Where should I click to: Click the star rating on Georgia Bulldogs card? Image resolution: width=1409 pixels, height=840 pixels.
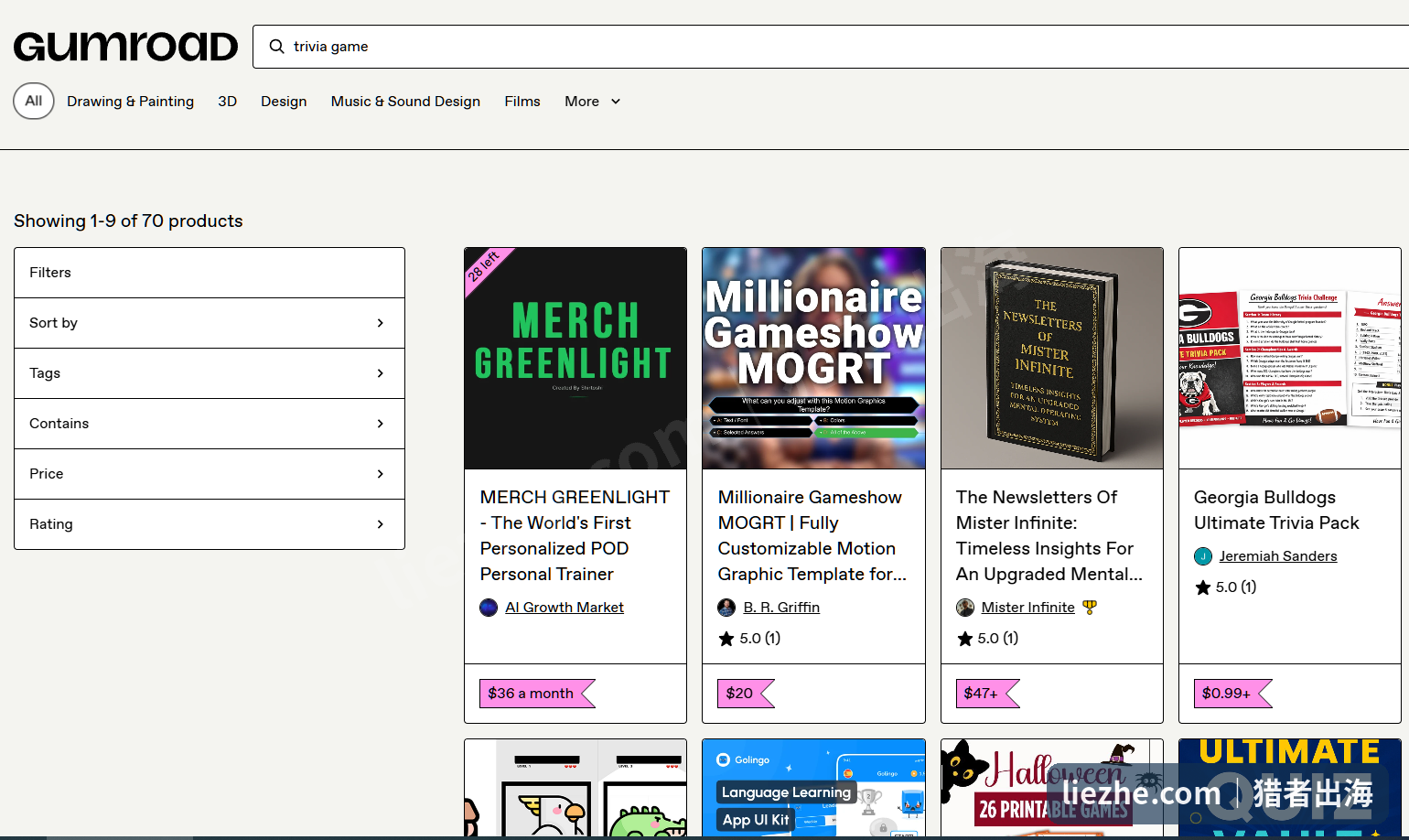pyautogui.click(x=1225, y=587)
